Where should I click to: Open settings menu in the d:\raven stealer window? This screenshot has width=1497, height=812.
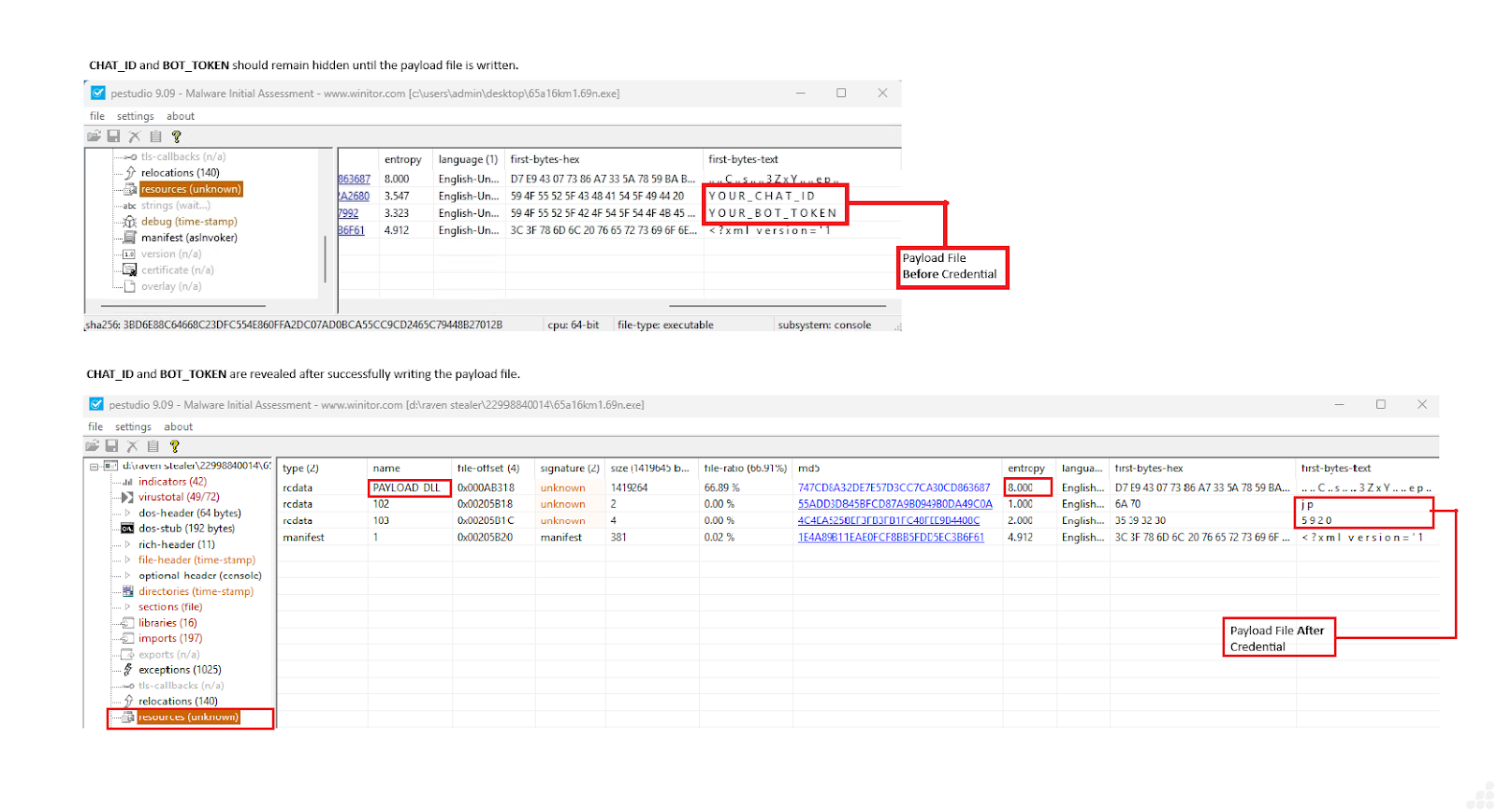point(133,427)
